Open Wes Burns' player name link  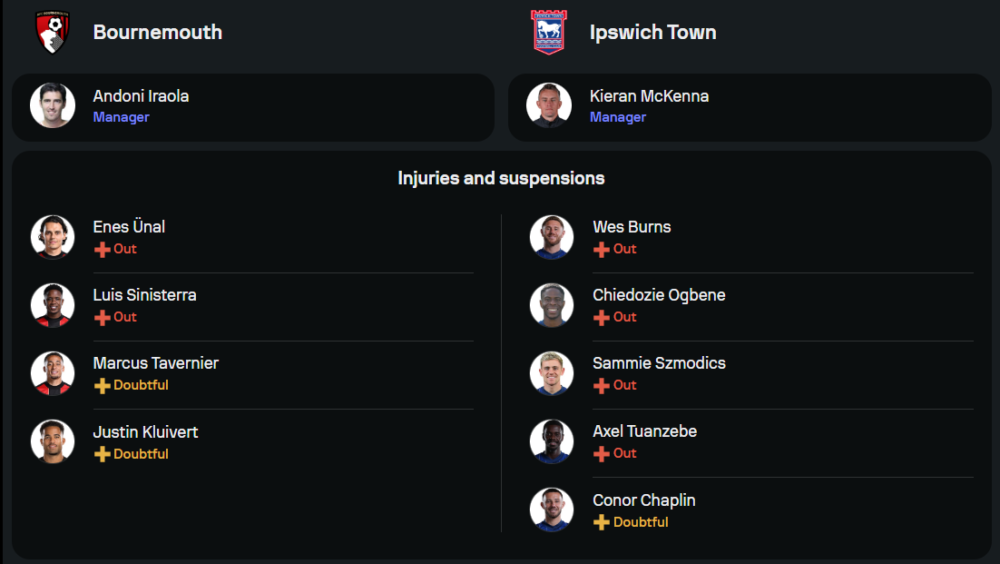[x=631, y=227]
